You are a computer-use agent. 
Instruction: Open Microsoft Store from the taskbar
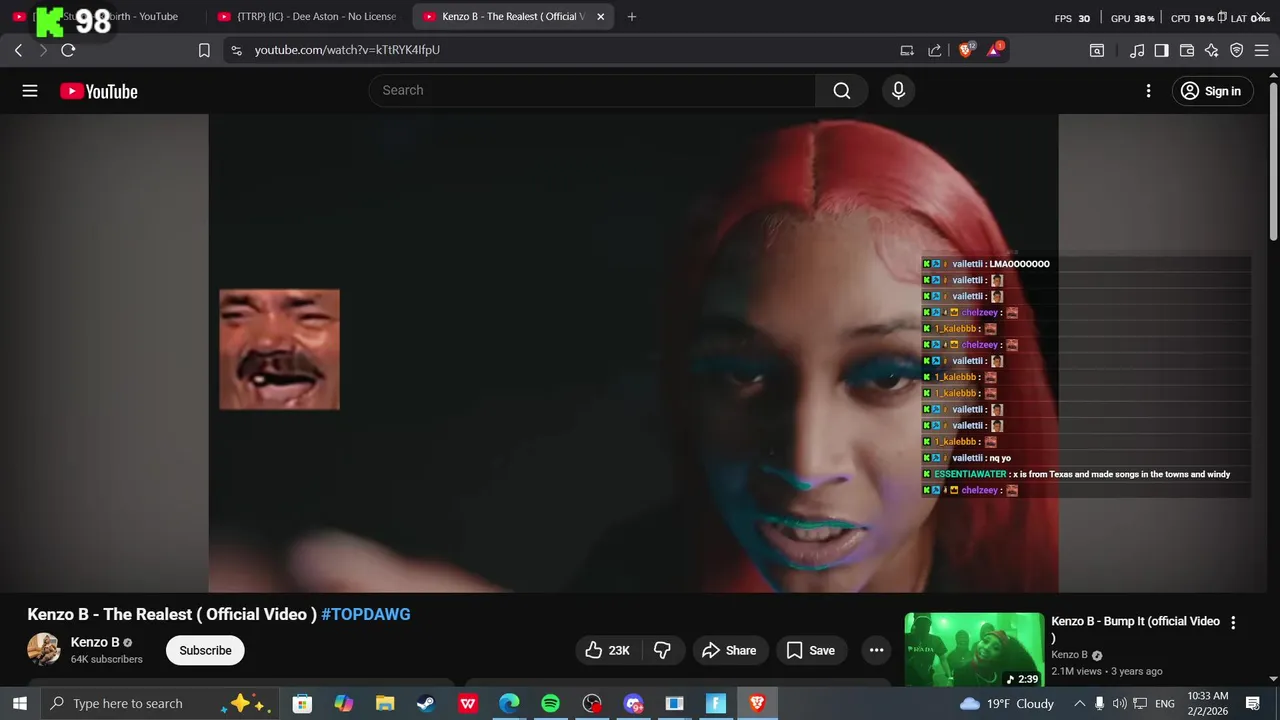(302, 703)
